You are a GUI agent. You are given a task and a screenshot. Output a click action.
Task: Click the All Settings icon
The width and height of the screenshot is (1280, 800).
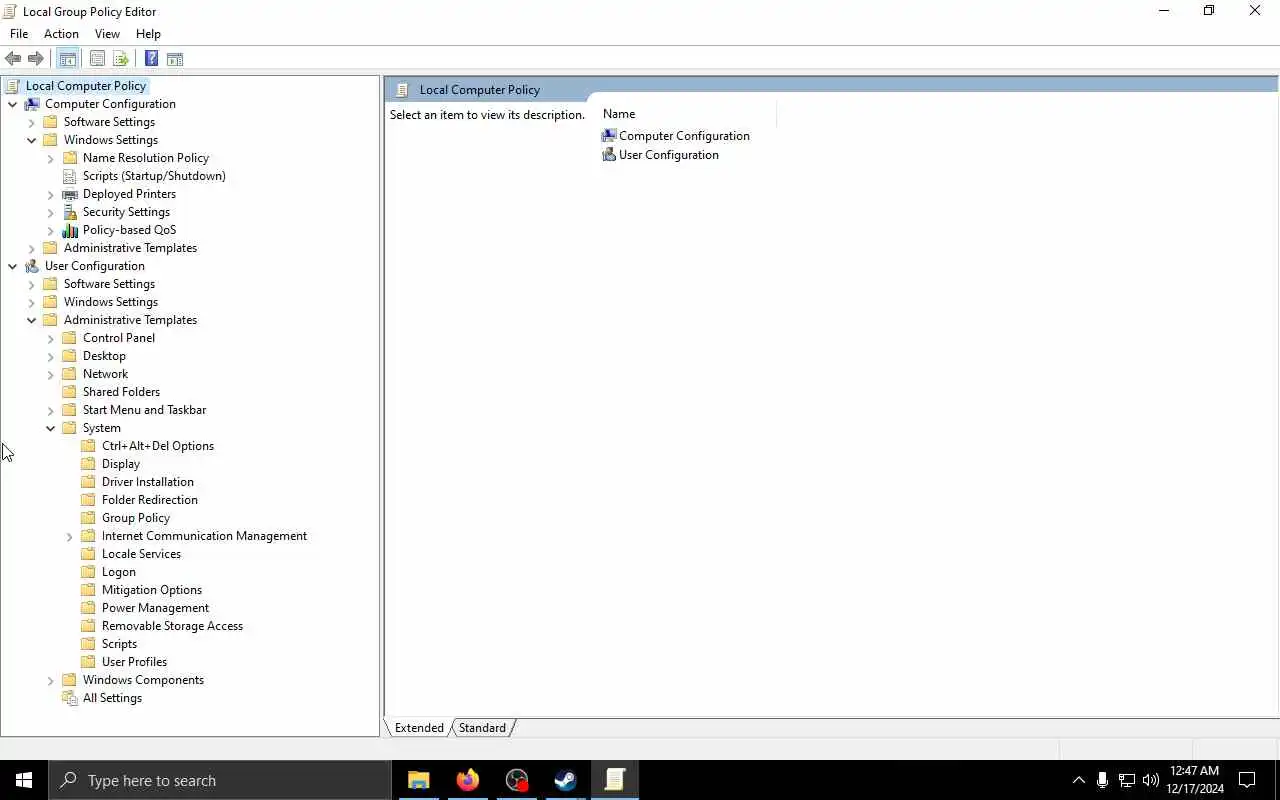[70, 698]
